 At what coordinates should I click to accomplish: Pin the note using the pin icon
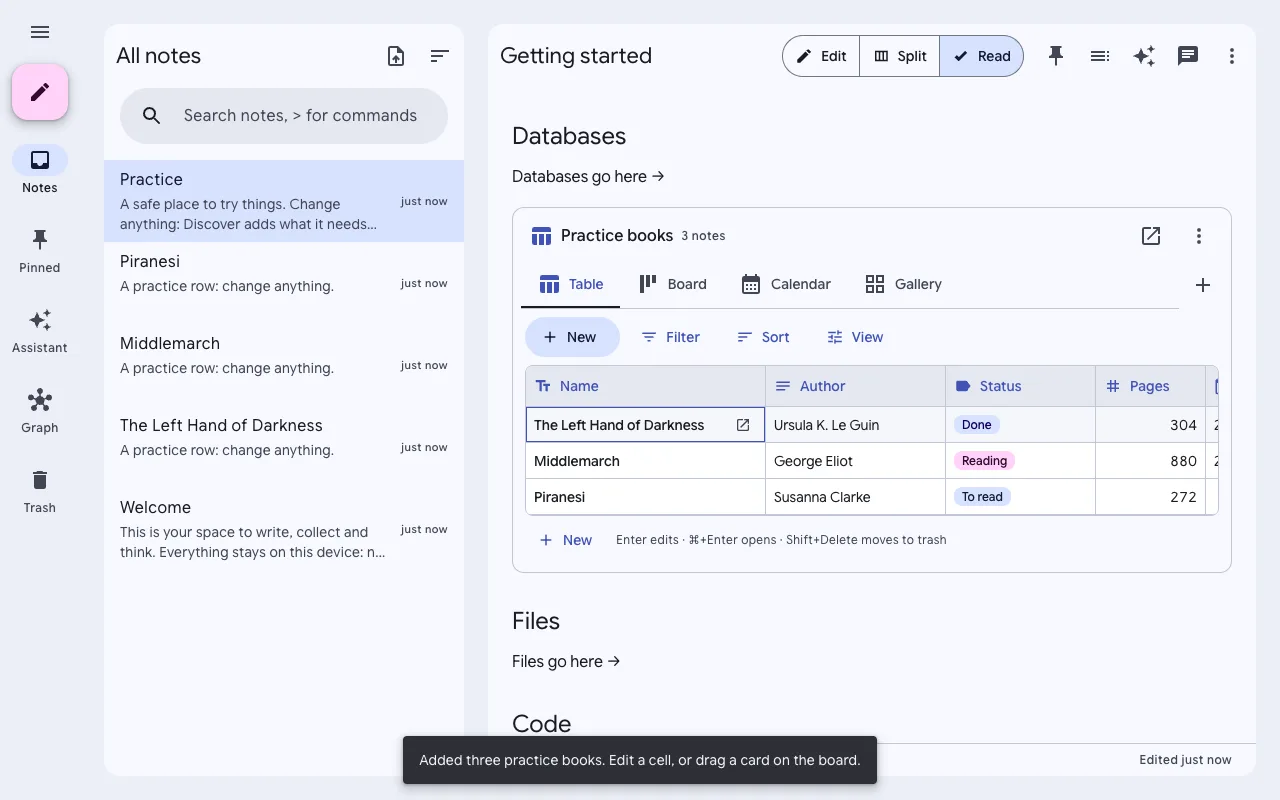click(1056, 56)
